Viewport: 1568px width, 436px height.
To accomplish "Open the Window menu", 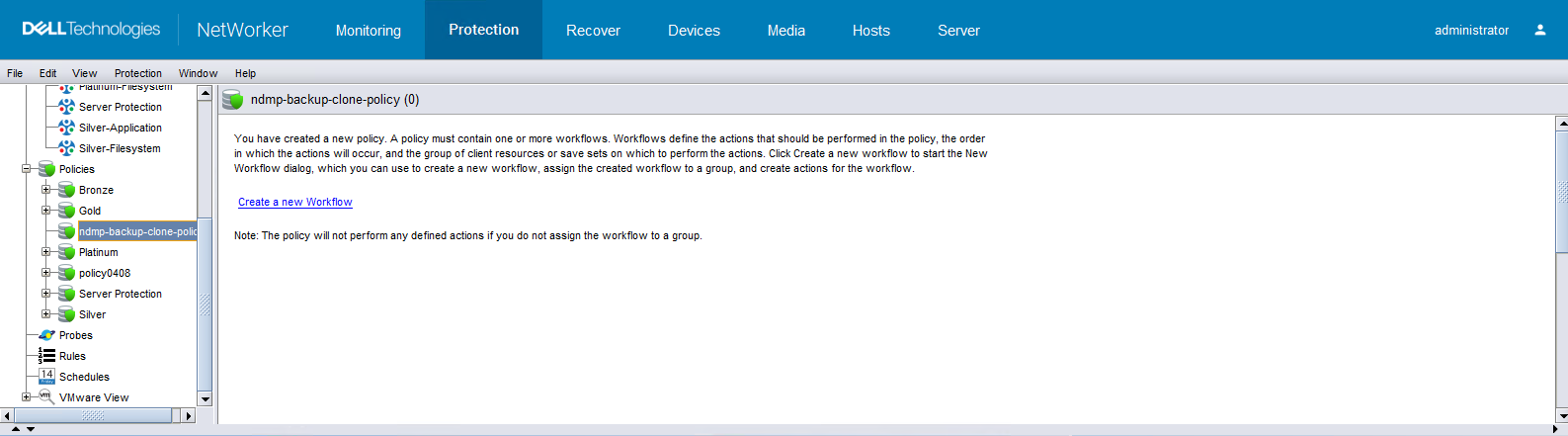I will click(x=198, y=73).
